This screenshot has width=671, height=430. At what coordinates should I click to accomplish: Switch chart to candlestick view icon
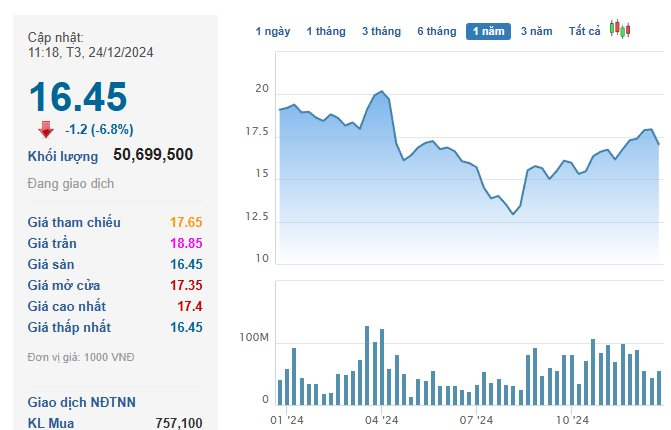click(620, 30)
